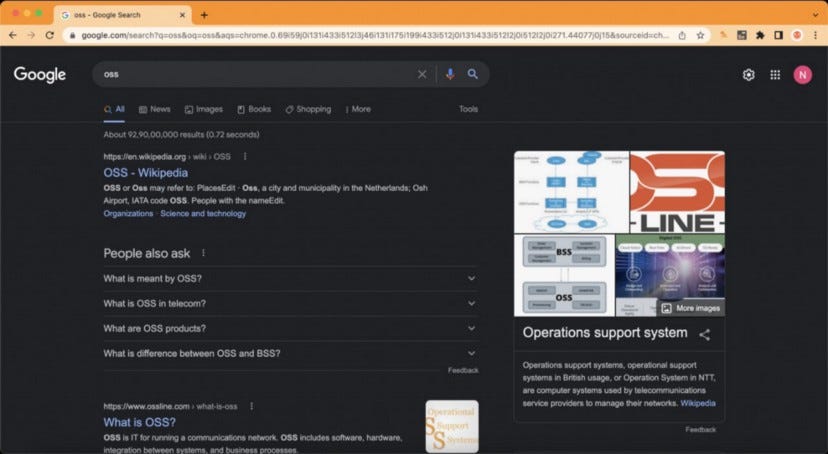Expand 'difference between OSS and BSS' question
828x454 pixels.
pos(290,353)
